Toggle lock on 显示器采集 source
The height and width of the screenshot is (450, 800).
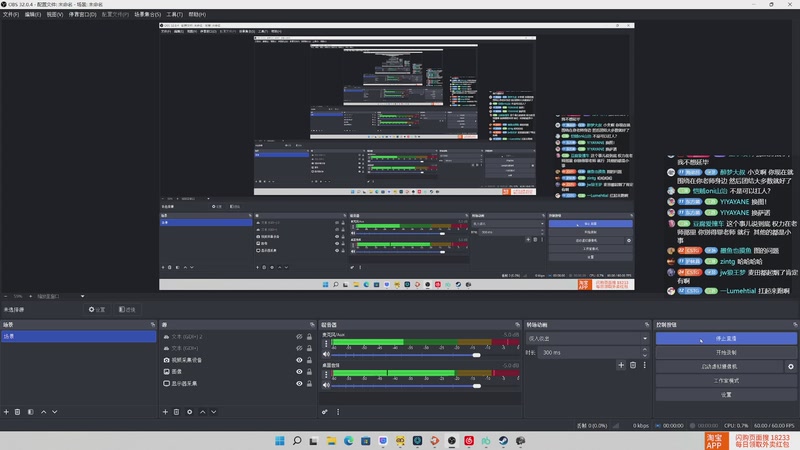309,383
